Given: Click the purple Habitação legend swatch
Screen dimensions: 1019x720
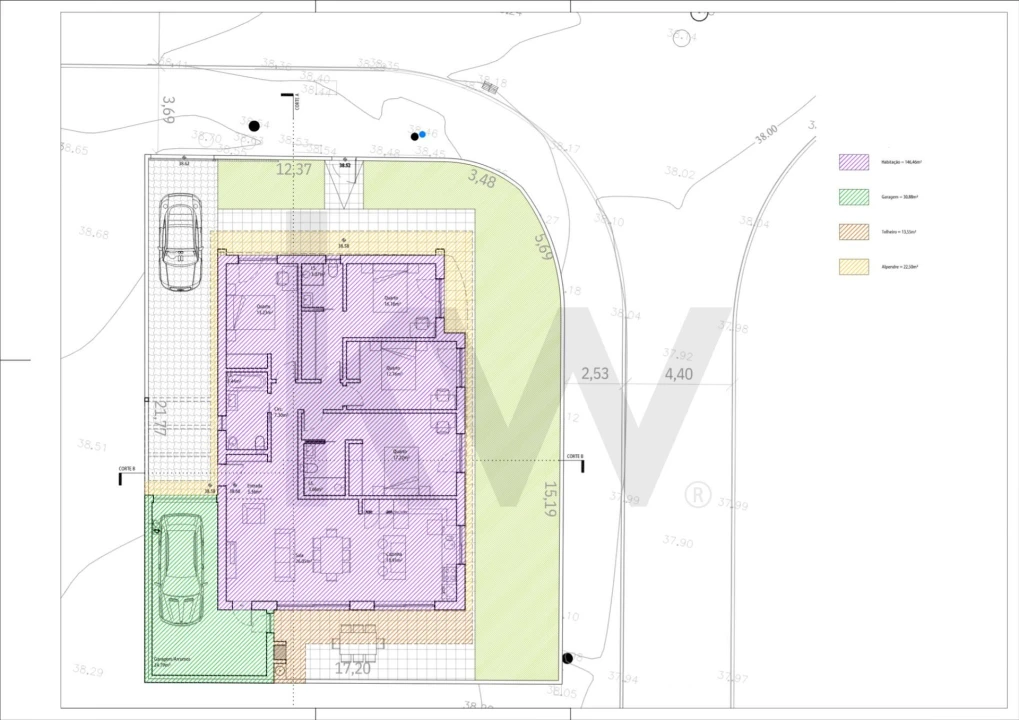Looking at the screenshot, I should click(x=853, y=163).
